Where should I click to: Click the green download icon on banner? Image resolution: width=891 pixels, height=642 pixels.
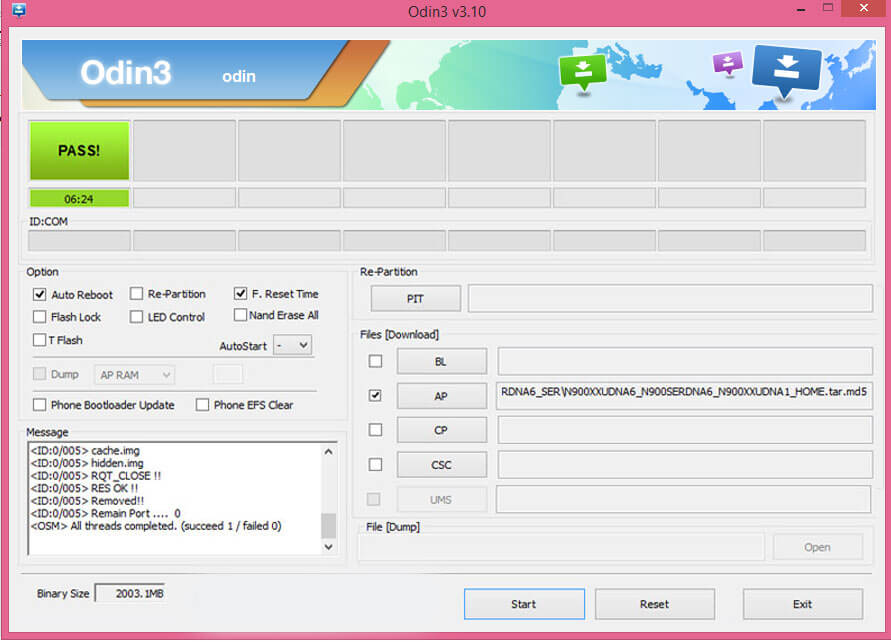point(582,72)
